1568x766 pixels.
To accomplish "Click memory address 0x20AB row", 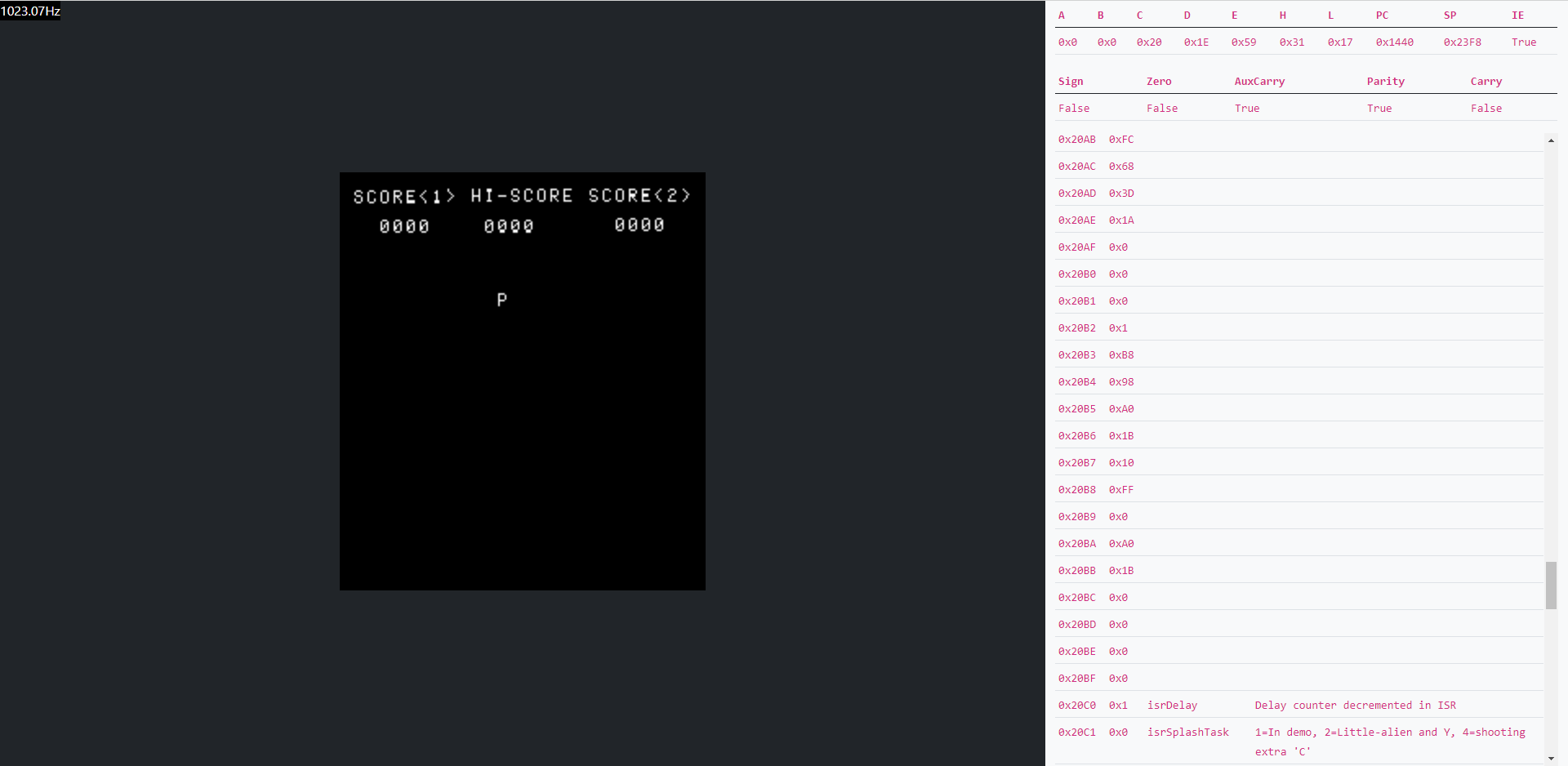I will [1299, 140].
